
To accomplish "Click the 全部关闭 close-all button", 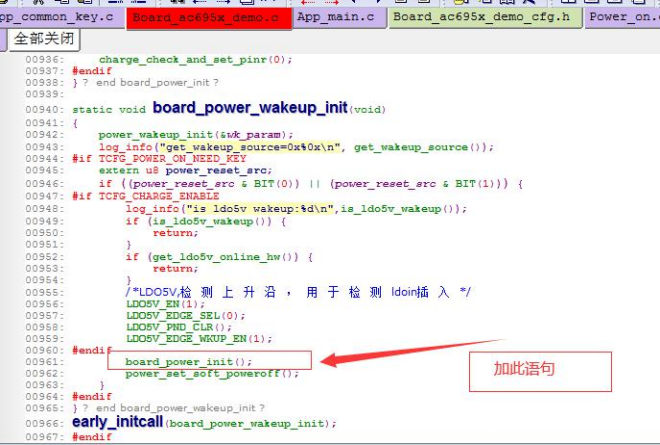I will tap(44, 39).
